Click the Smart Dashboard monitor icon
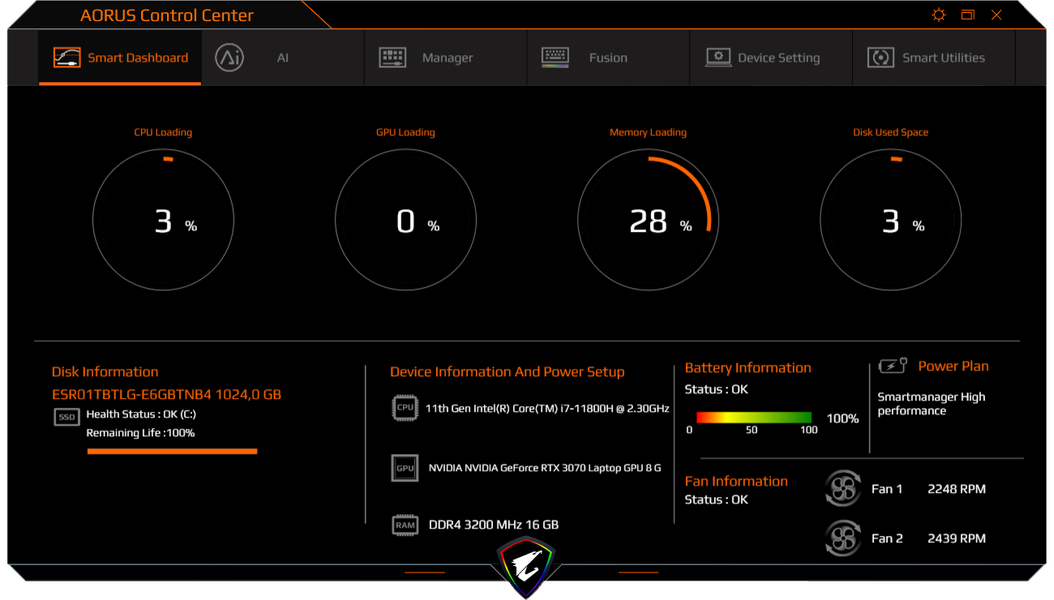 click(67, 58)
